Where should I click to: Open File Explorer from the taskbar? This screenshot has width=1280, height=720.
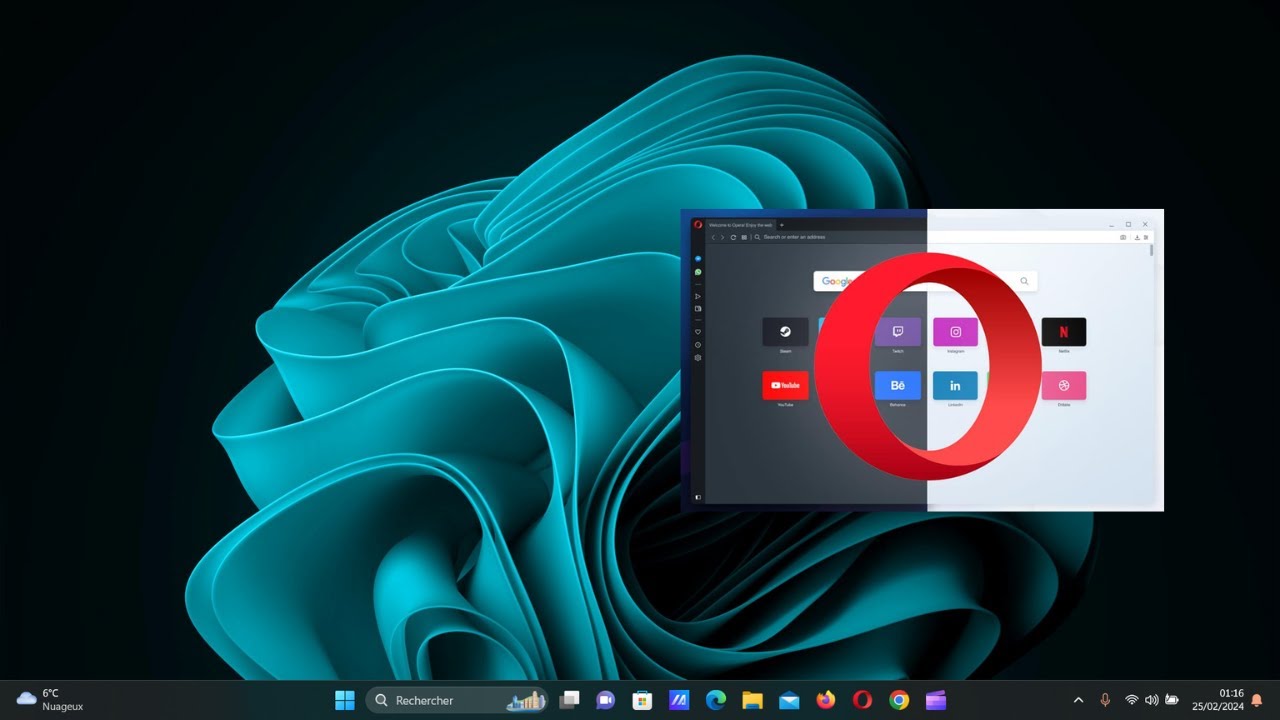pyautogui.click(x=752, y=700)
